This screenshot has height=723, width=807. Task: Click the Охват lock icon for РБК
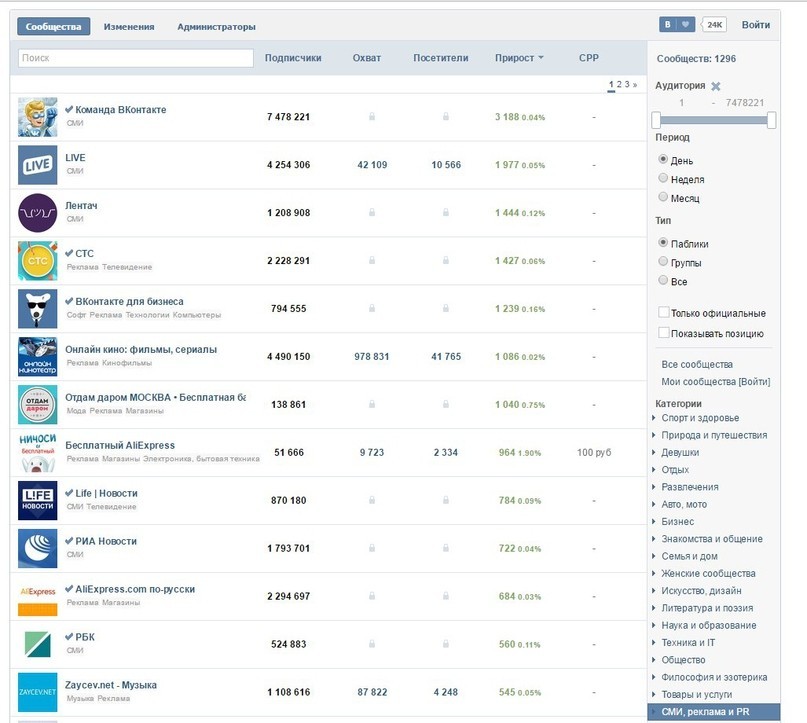point(372,644)
